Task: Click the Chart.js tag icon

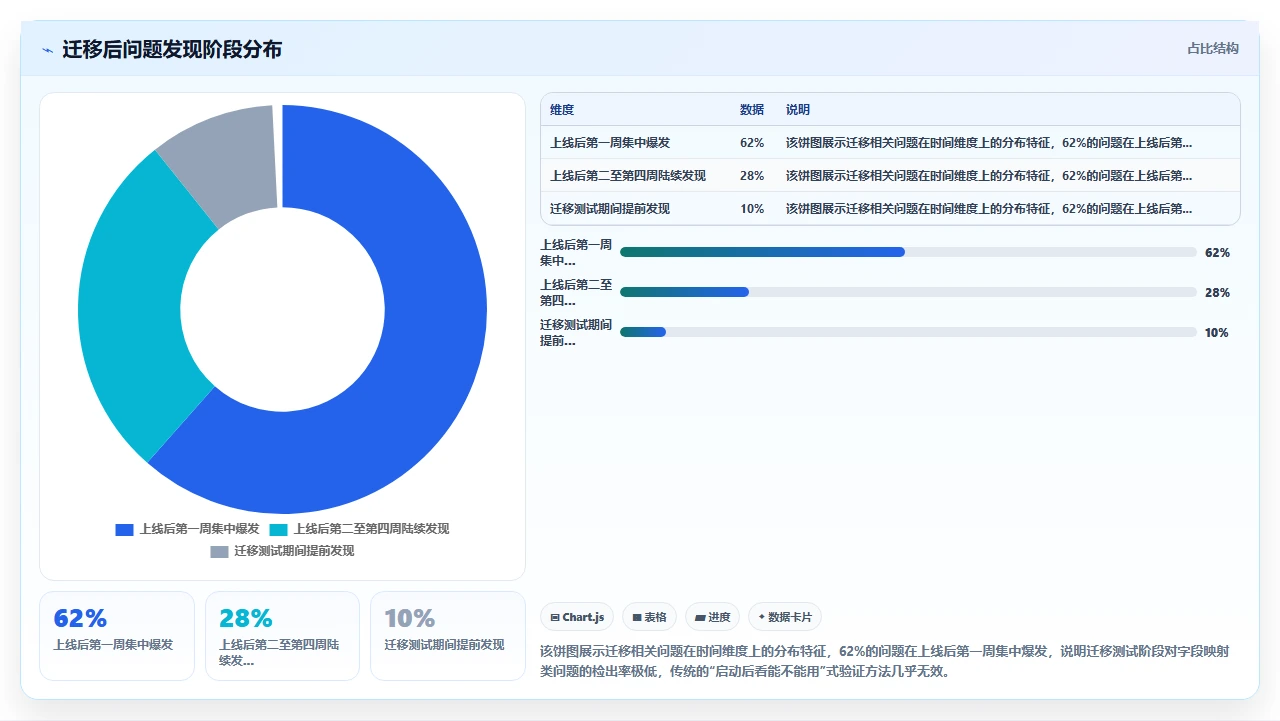Action: click(x=555, y=618)
